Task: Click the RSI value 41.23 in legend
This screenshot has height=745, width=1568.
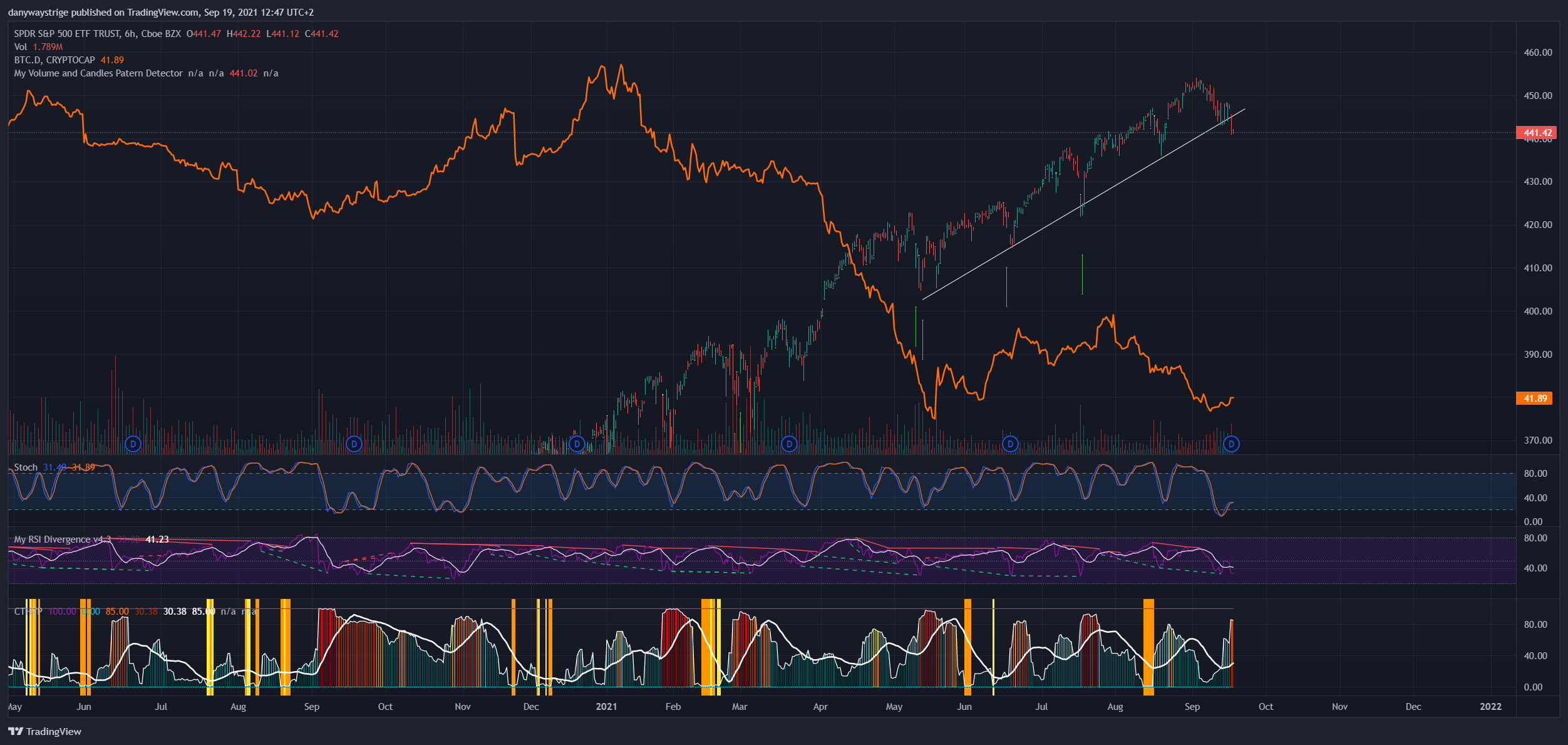Action: point(157,539)
